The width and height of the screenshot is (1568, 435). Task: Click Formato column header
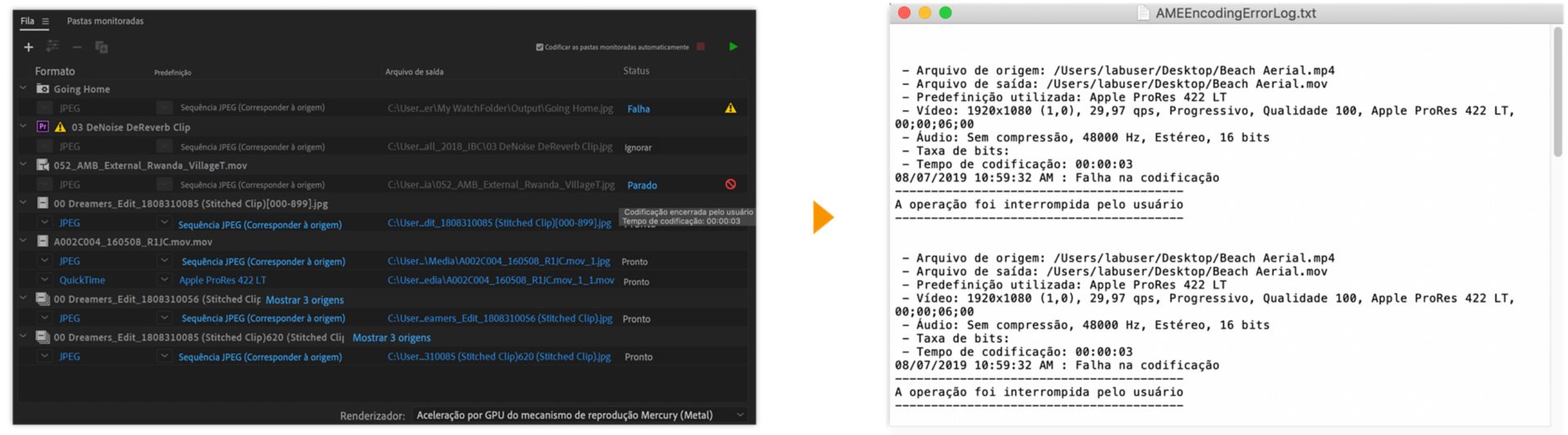click(x=55, y=71)
